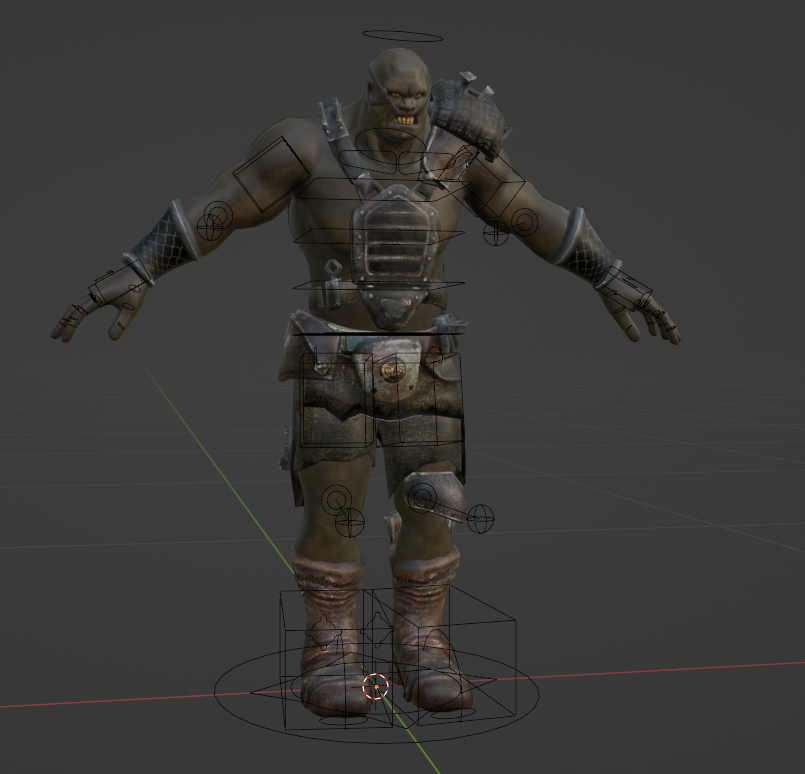
Task: Select the large root circle control on the ground
Action: (x=376, y=693)
